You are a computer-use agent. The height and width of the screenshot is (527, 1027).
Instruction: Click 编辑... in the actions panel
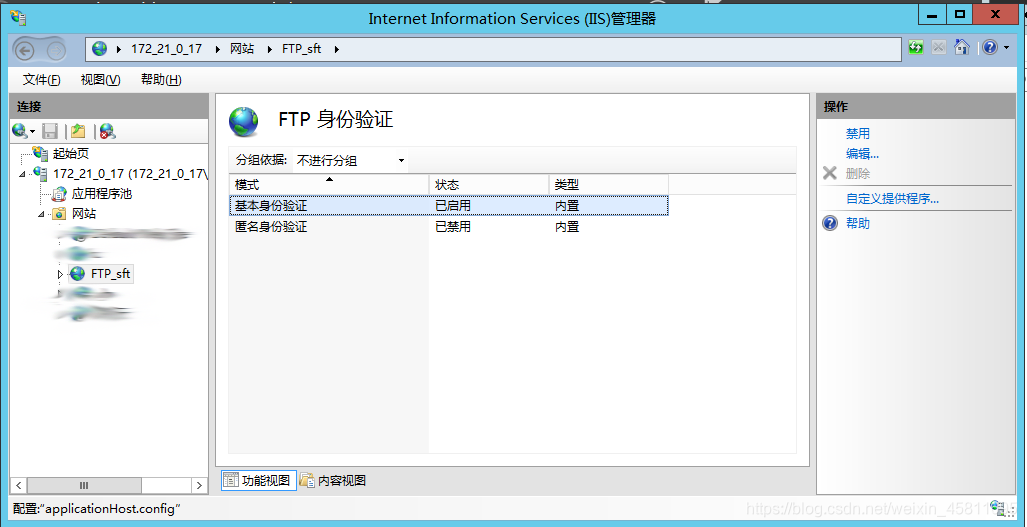coord(862,154)
